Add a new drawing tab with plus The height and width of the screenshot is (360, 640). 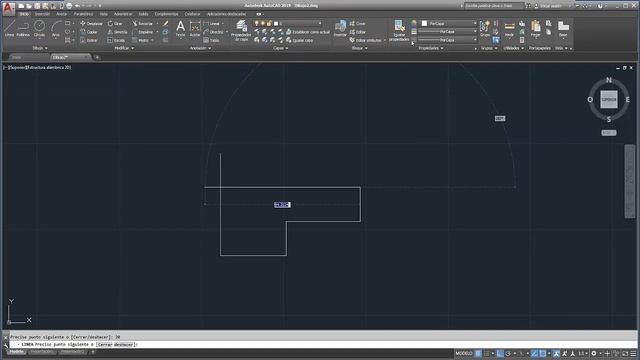(x=97, y=58)
